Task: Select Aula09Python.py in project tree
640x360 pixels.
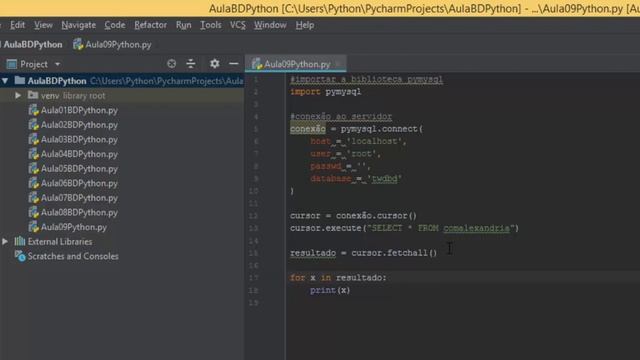Action: tap(74, 227)
